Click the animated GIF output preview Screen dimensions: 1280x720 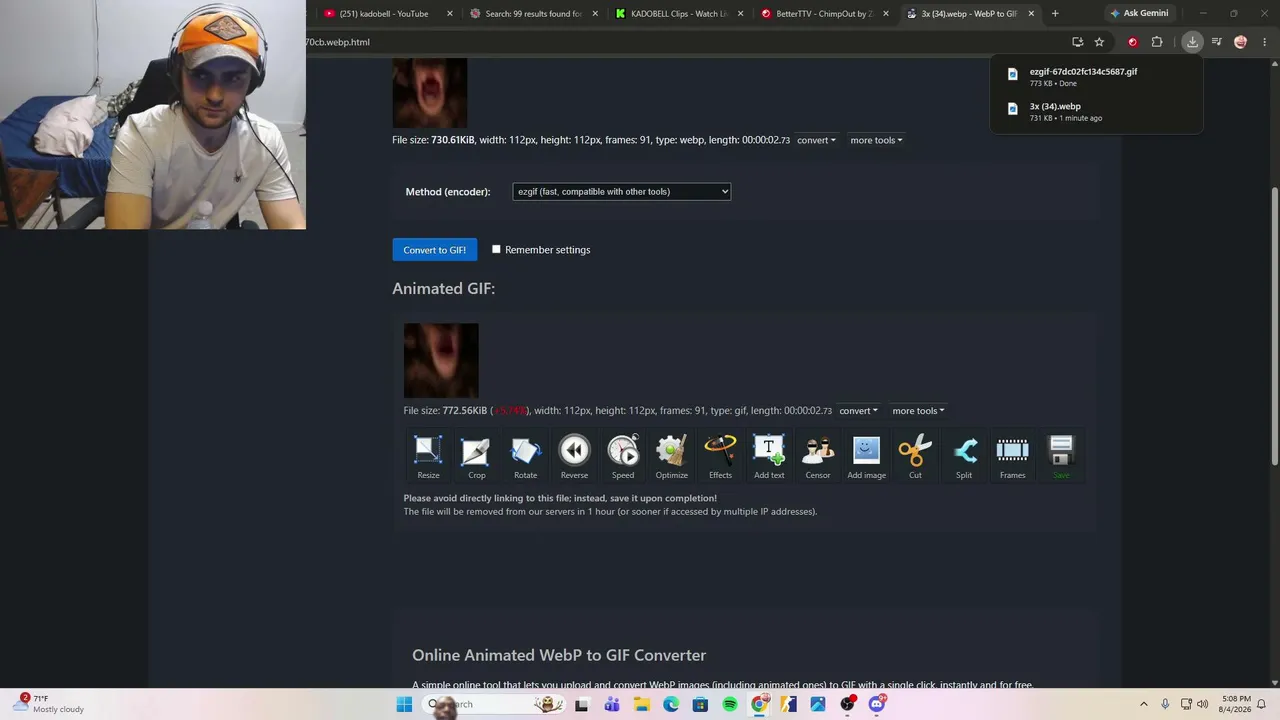click(x=441, y=360)
